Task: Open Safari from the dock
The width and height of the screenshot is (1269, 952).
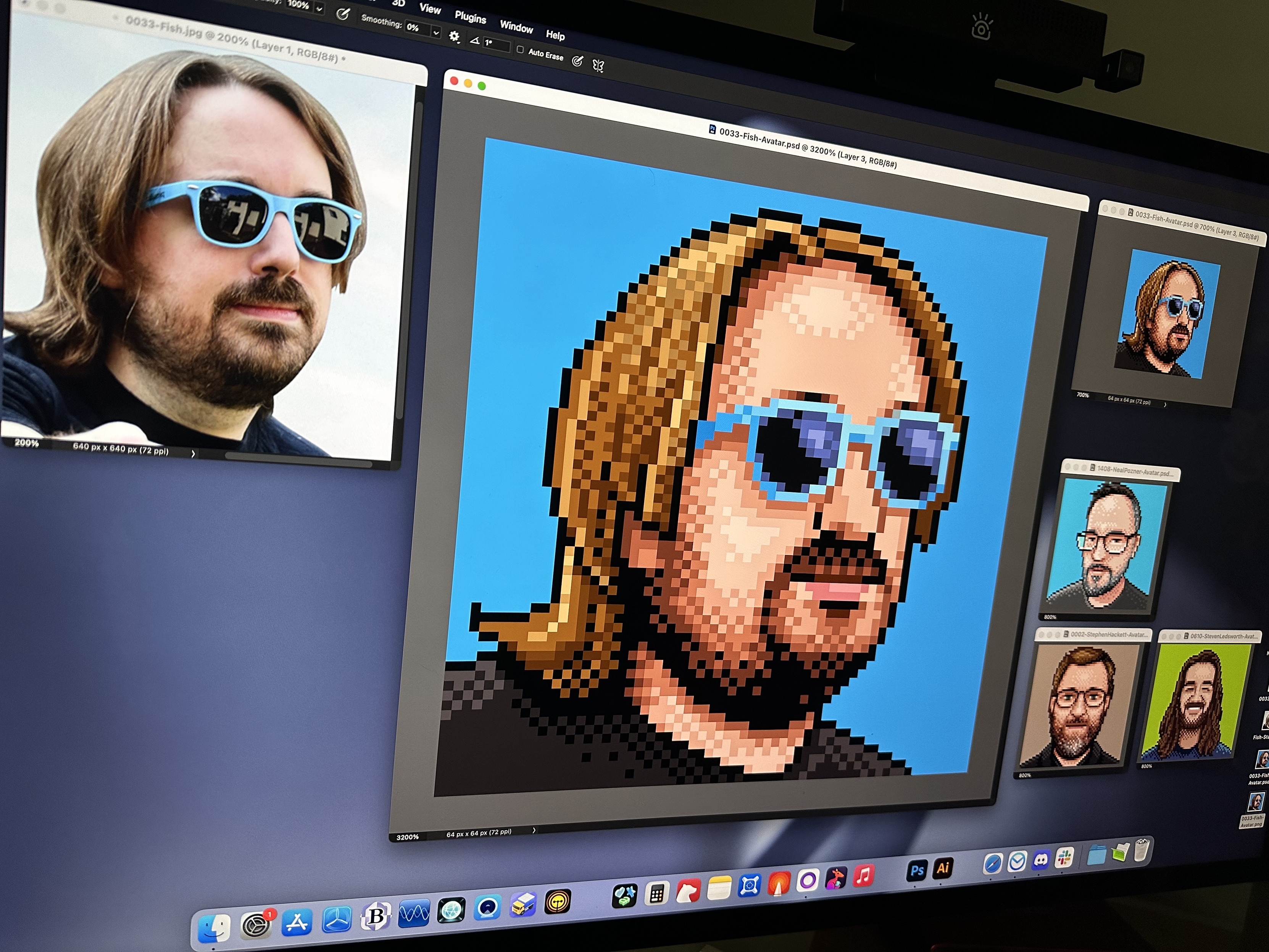Action: click(992, 863)
